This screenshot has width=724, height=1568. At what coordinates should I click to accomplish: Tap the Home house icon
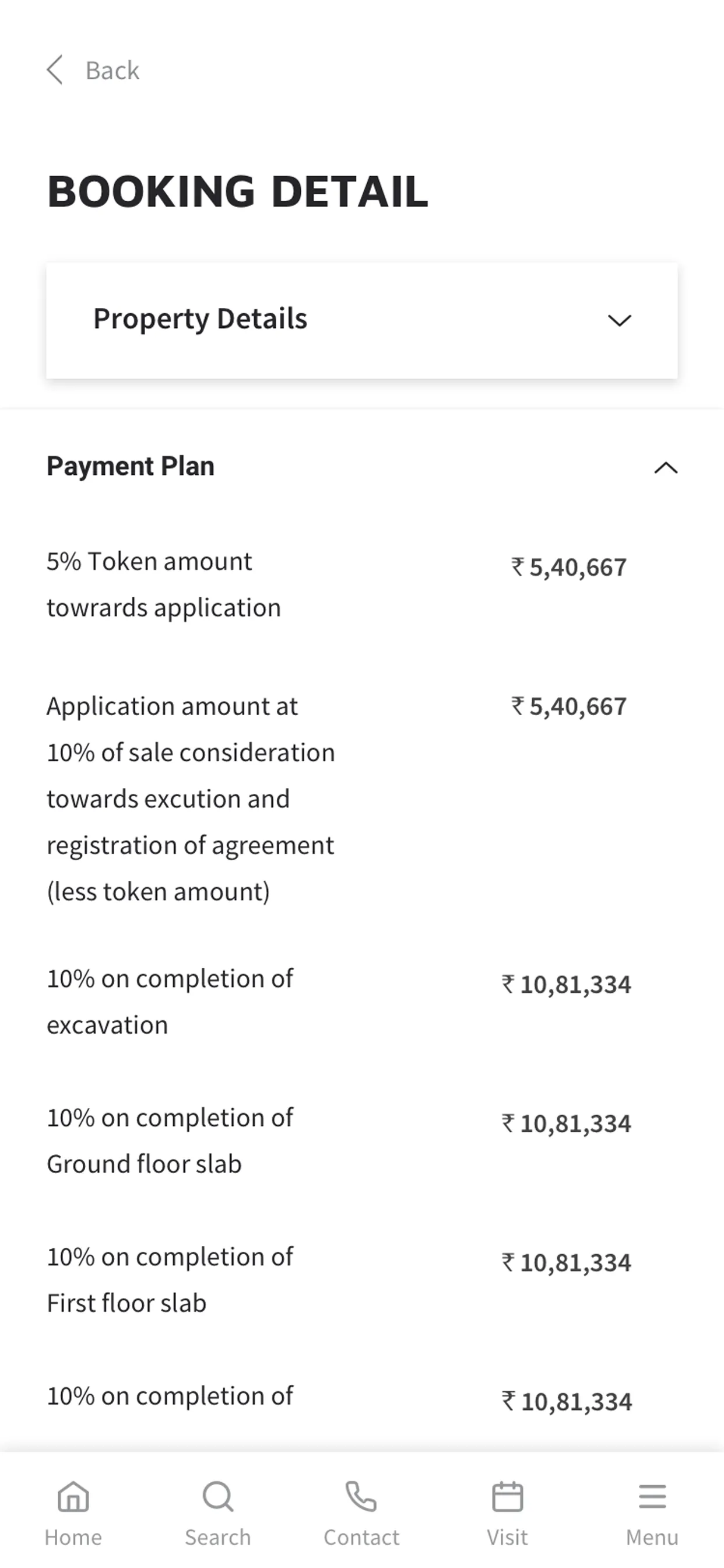click(73, 1496)
